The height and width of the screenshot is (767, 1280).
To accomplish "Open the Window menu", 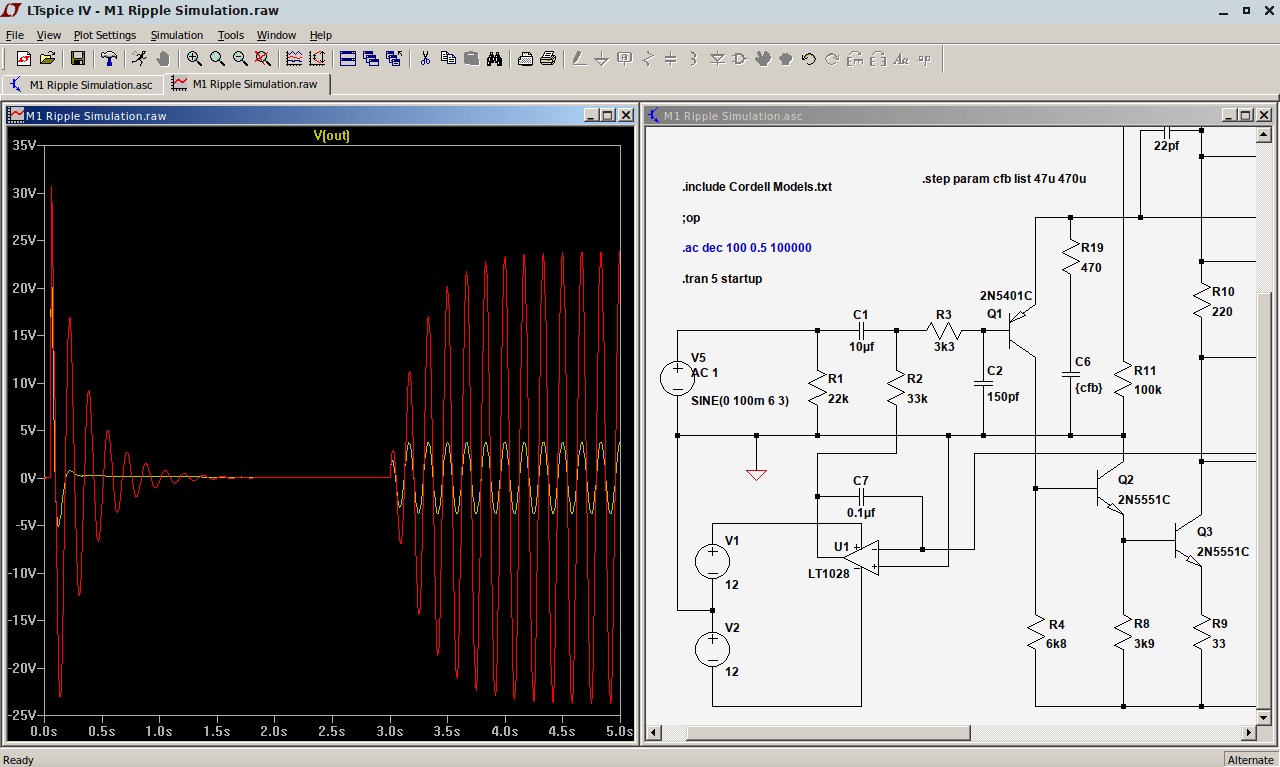I will click(x=277, y=35).
